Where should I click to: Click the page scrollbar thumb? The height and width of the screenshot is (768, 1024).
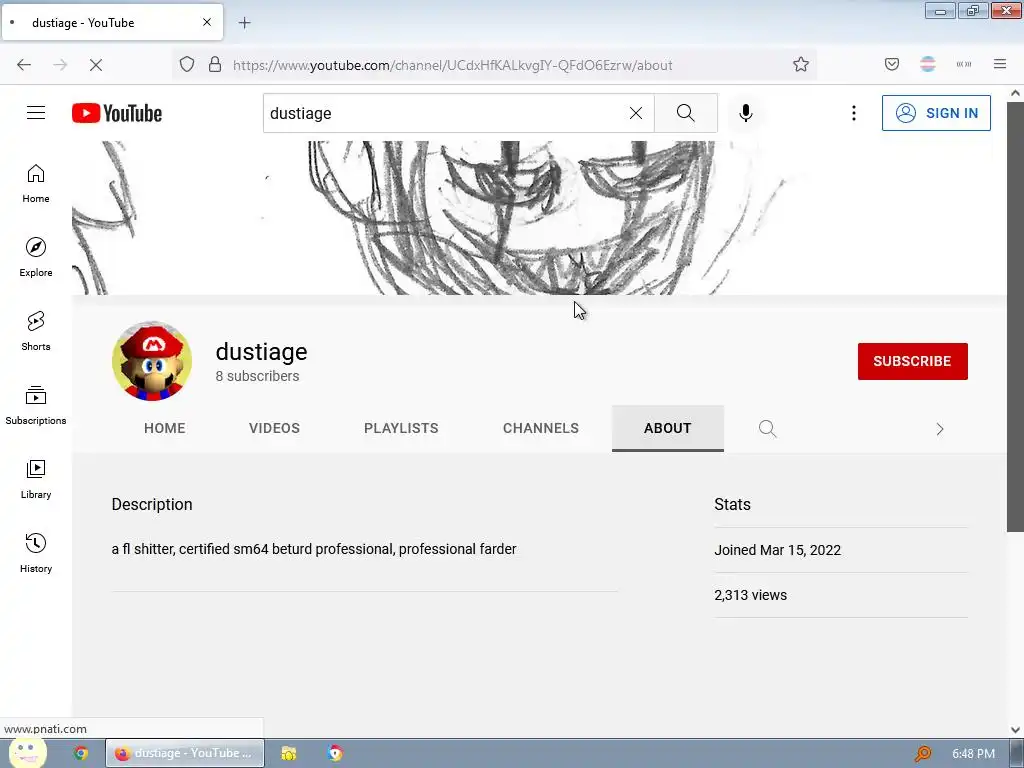click(x=1015, y=317)
